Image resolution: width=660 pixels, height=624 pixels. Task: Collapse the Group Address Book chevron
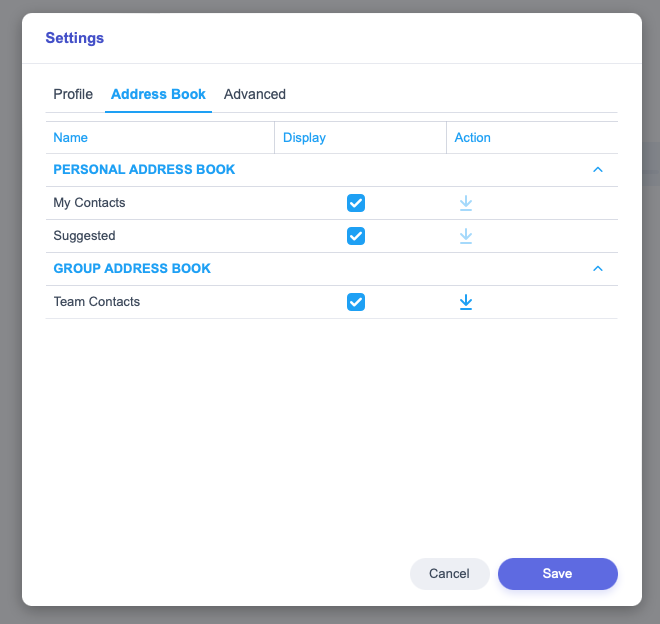click(x=598, y=269)
